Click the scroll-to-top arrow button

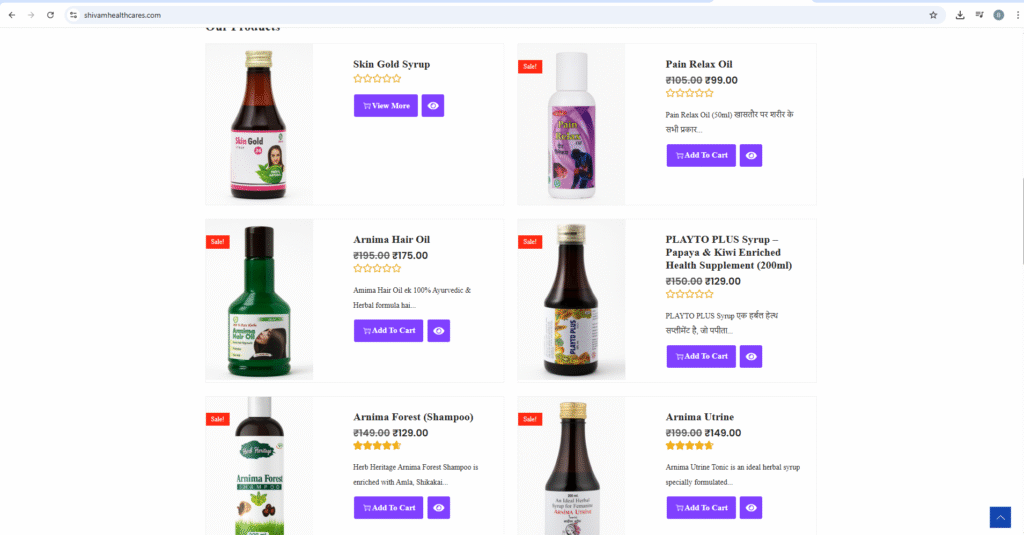coord(1000,517)
